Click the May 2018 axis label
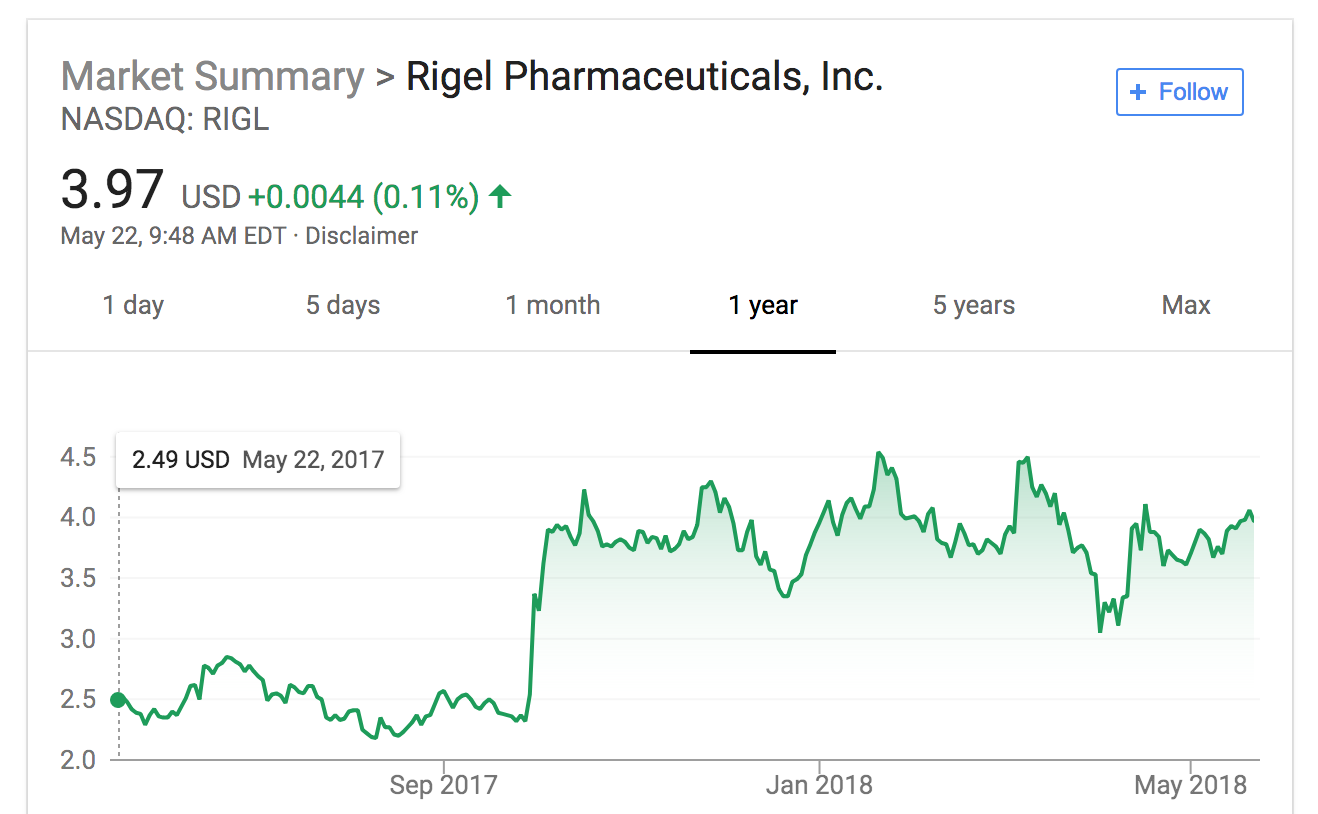Viewport: 1318px width, 814px height. (1190, 785)
